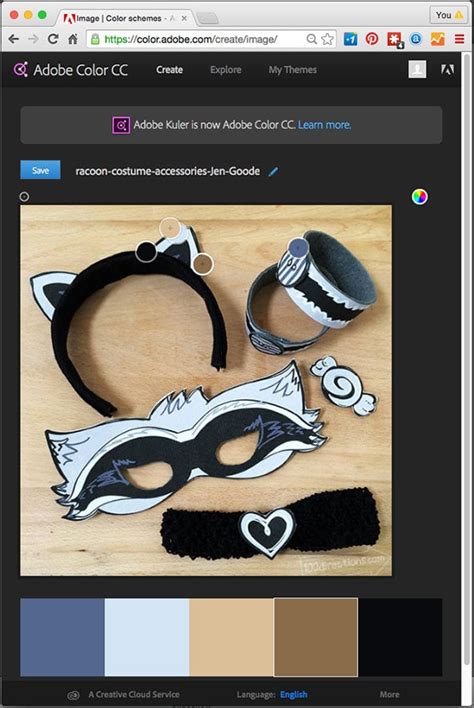This screenshot has height=708, width=474.
Task: Click the Adobe logo in header
Action: click(x=447, y=69)
